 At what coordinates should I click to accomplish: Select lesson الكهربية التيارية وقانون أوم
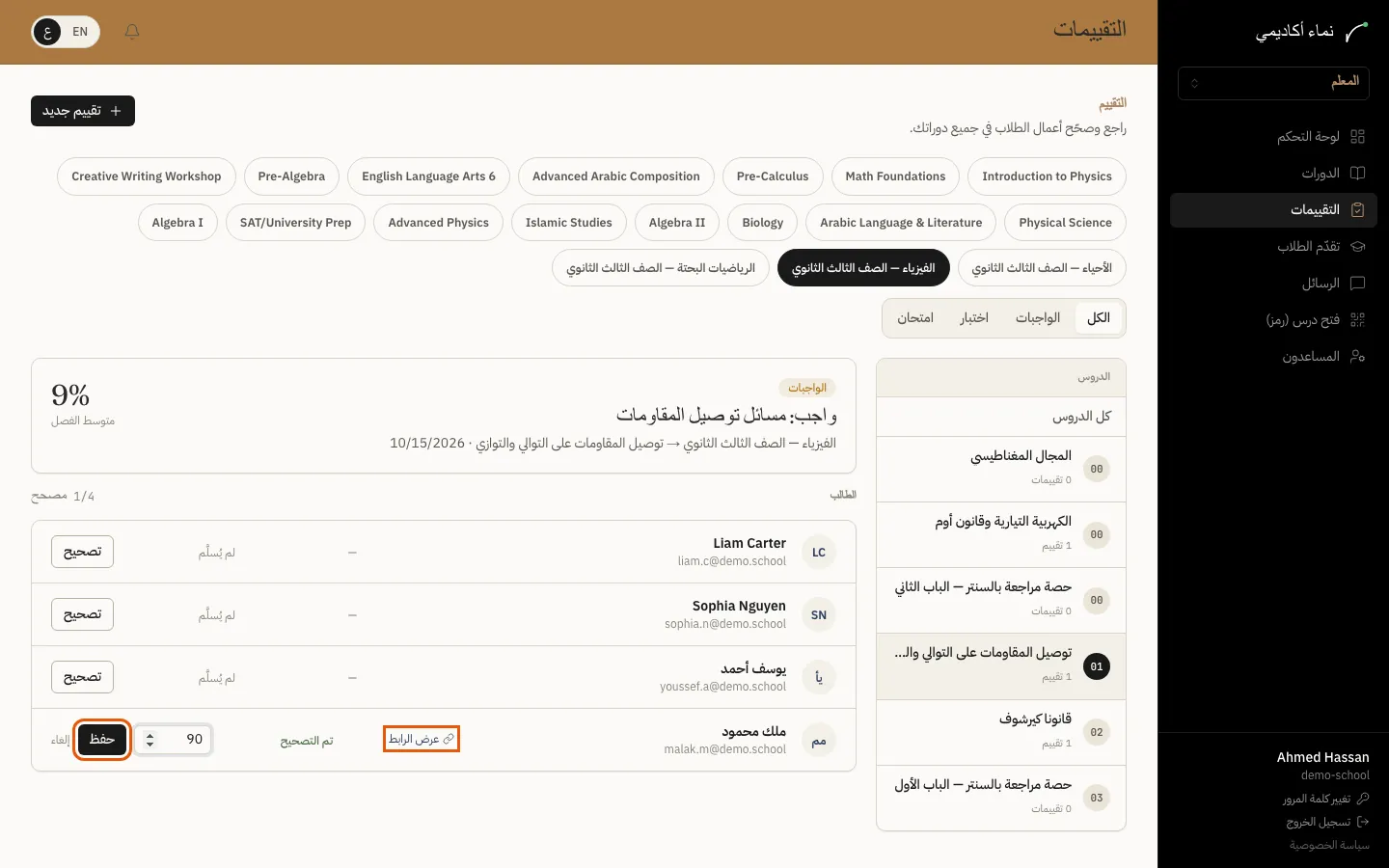pos(1001,534)
